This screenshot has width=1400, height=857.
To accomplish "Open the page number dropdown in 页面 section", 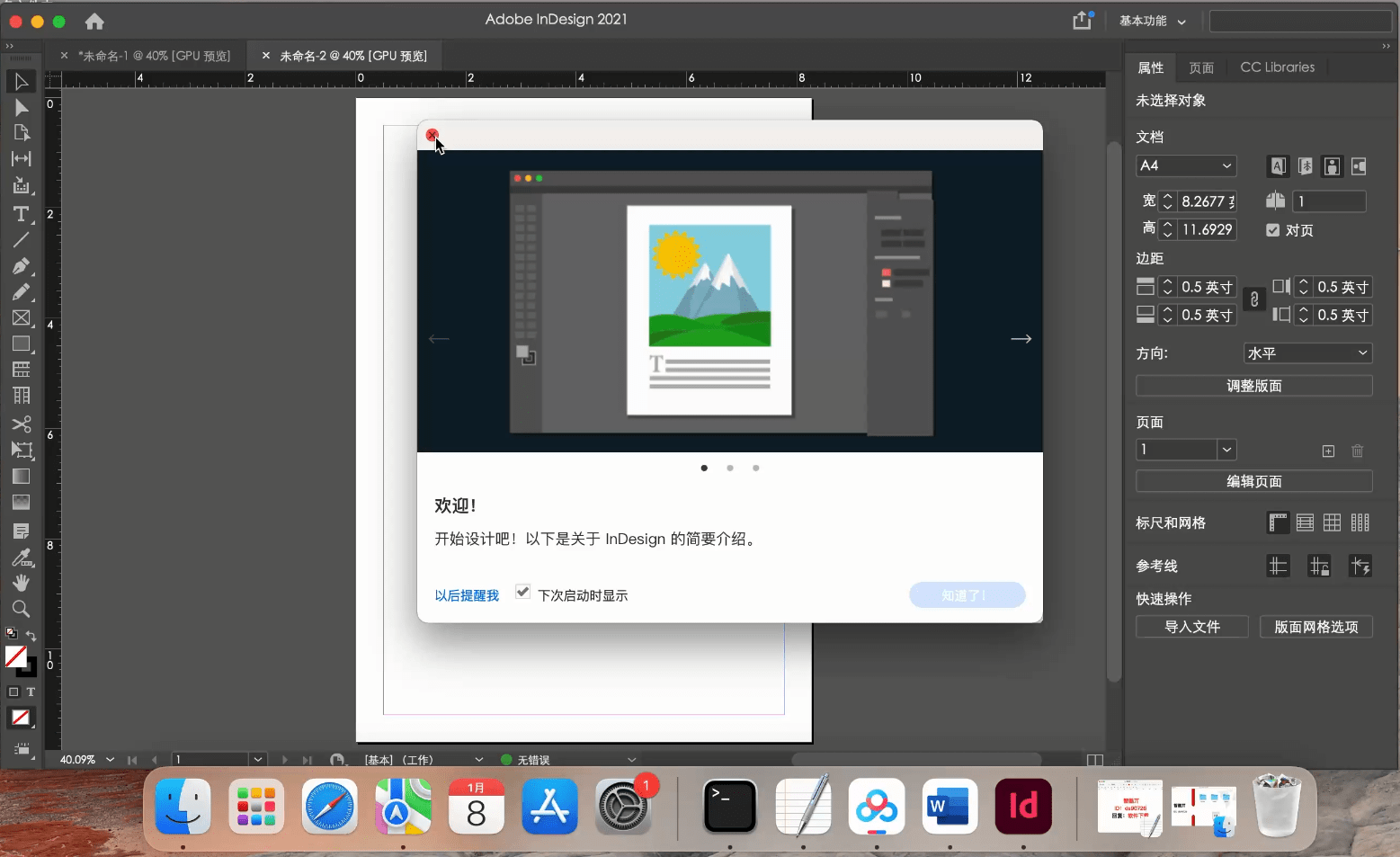I will tap(1227, 450).
